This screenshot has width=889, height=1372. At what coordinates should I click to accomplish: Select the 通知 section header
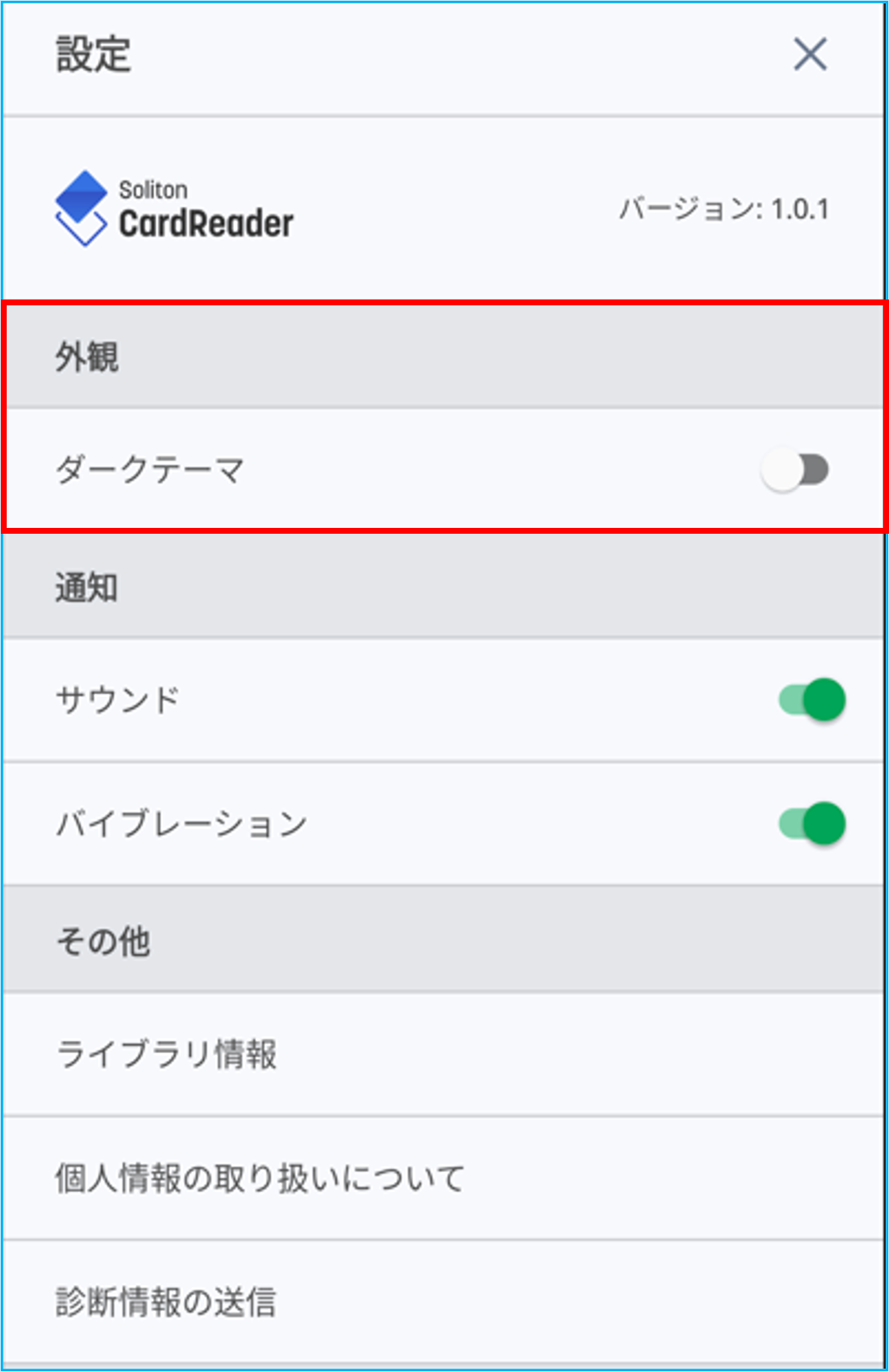coord(444,587)
